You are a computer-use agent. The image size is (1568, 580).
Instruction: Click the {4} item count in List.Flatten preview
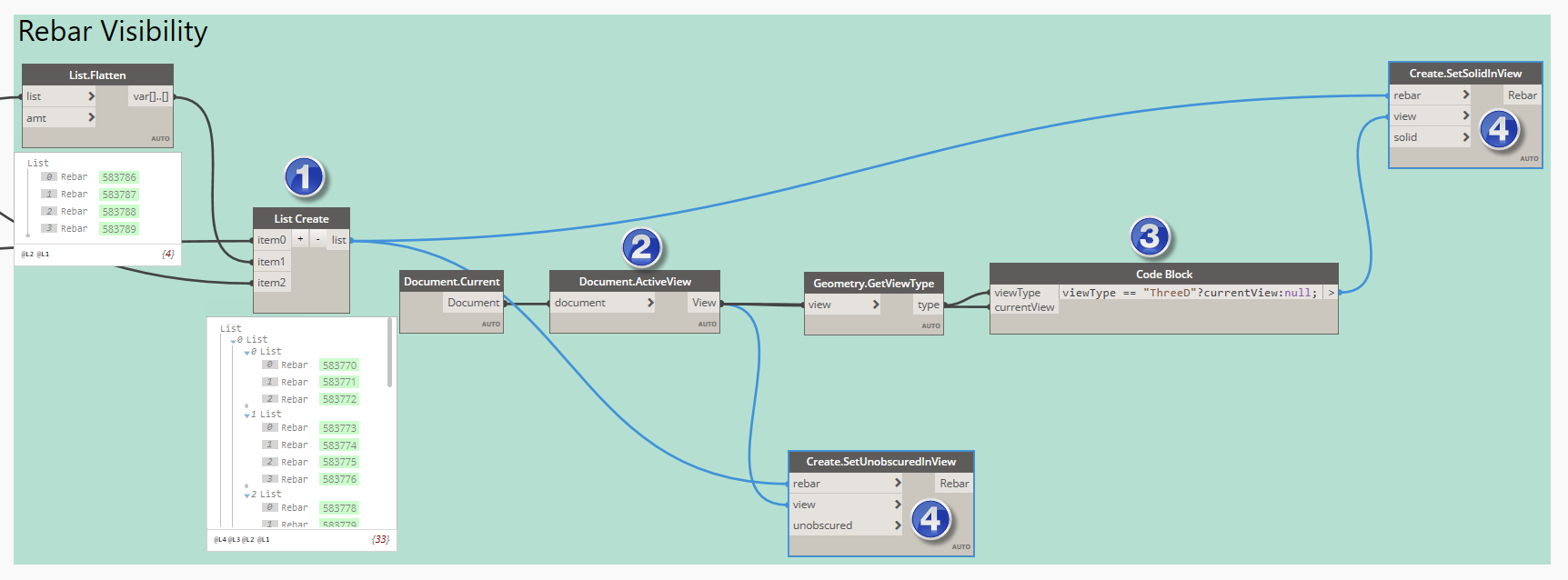(168, 254)
